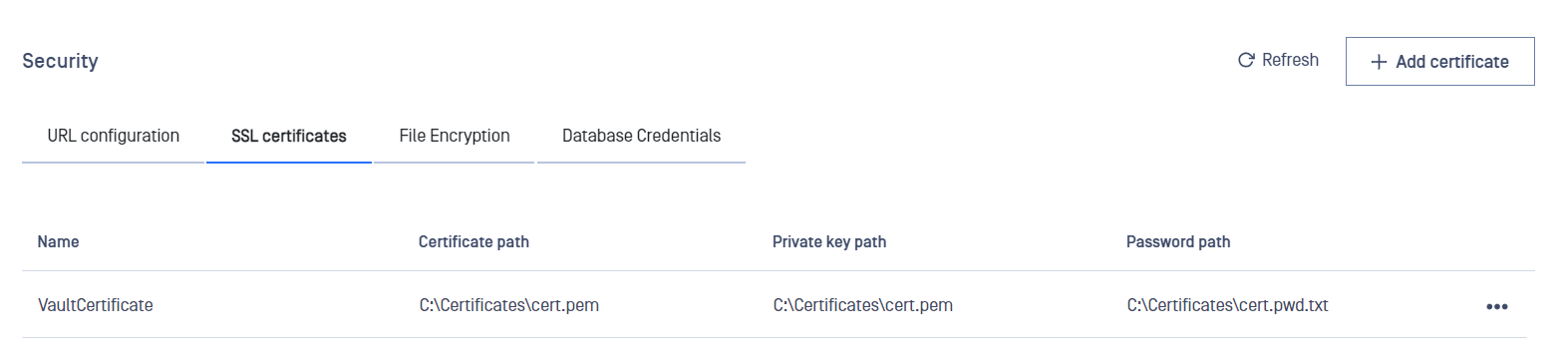Click the circular Refresh arrow icon
The height and width of the screenshot is (364, 1568).
coord(1245,61)
